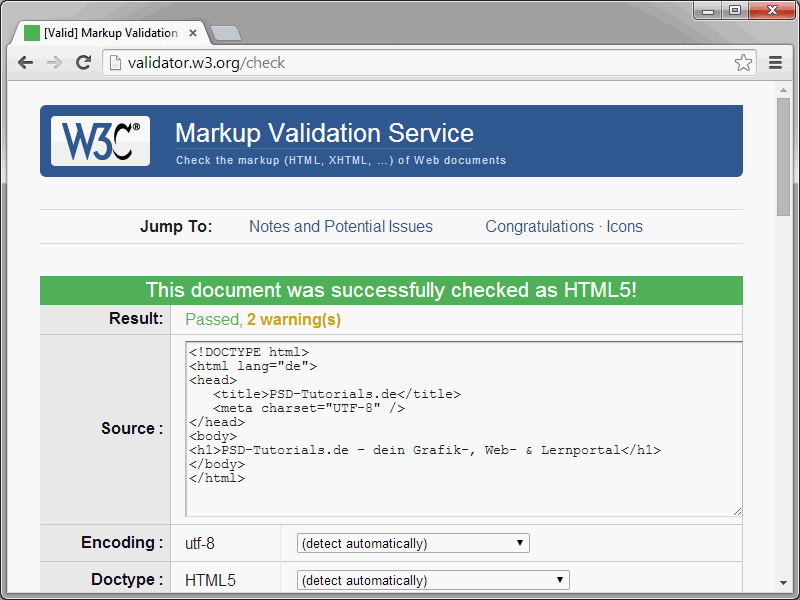Viewport: 800px width, 600px height.
Task: Click the Source textarea resize handle
Action: (x=737, y=512)
